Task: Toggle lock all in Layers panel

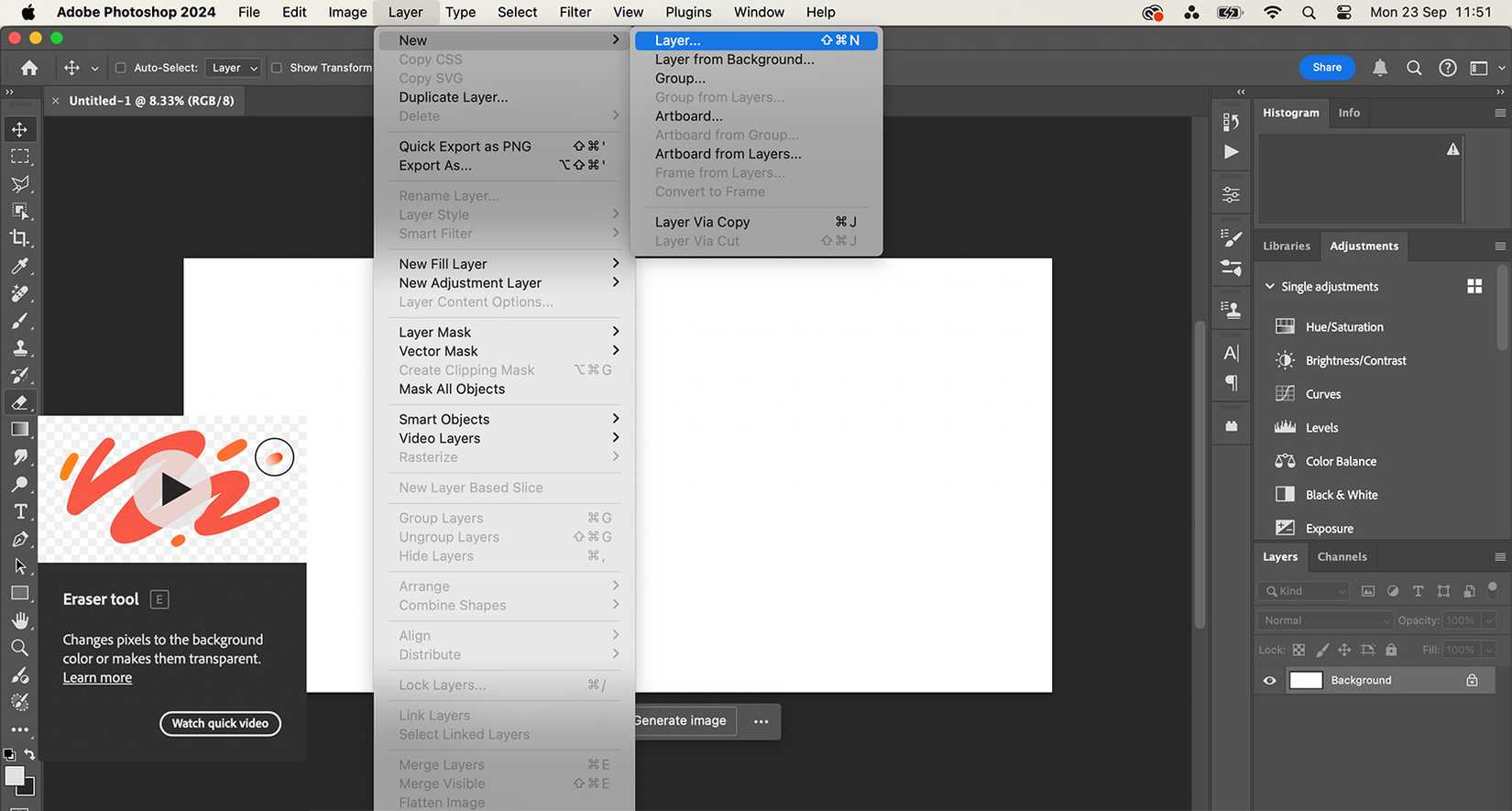Action: (1391, 650)
